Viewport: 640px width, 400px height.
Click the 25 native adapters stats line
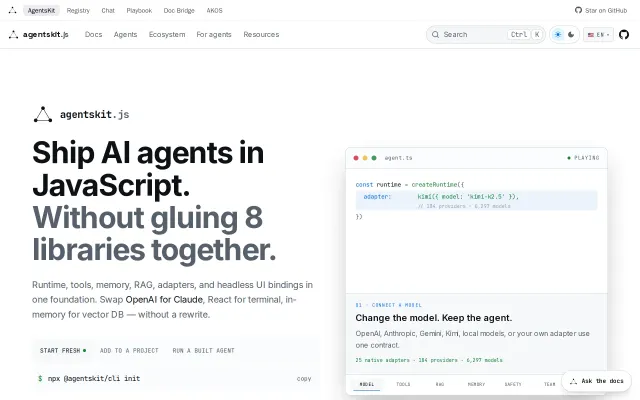pyautogui.click(x=429, y=360)
